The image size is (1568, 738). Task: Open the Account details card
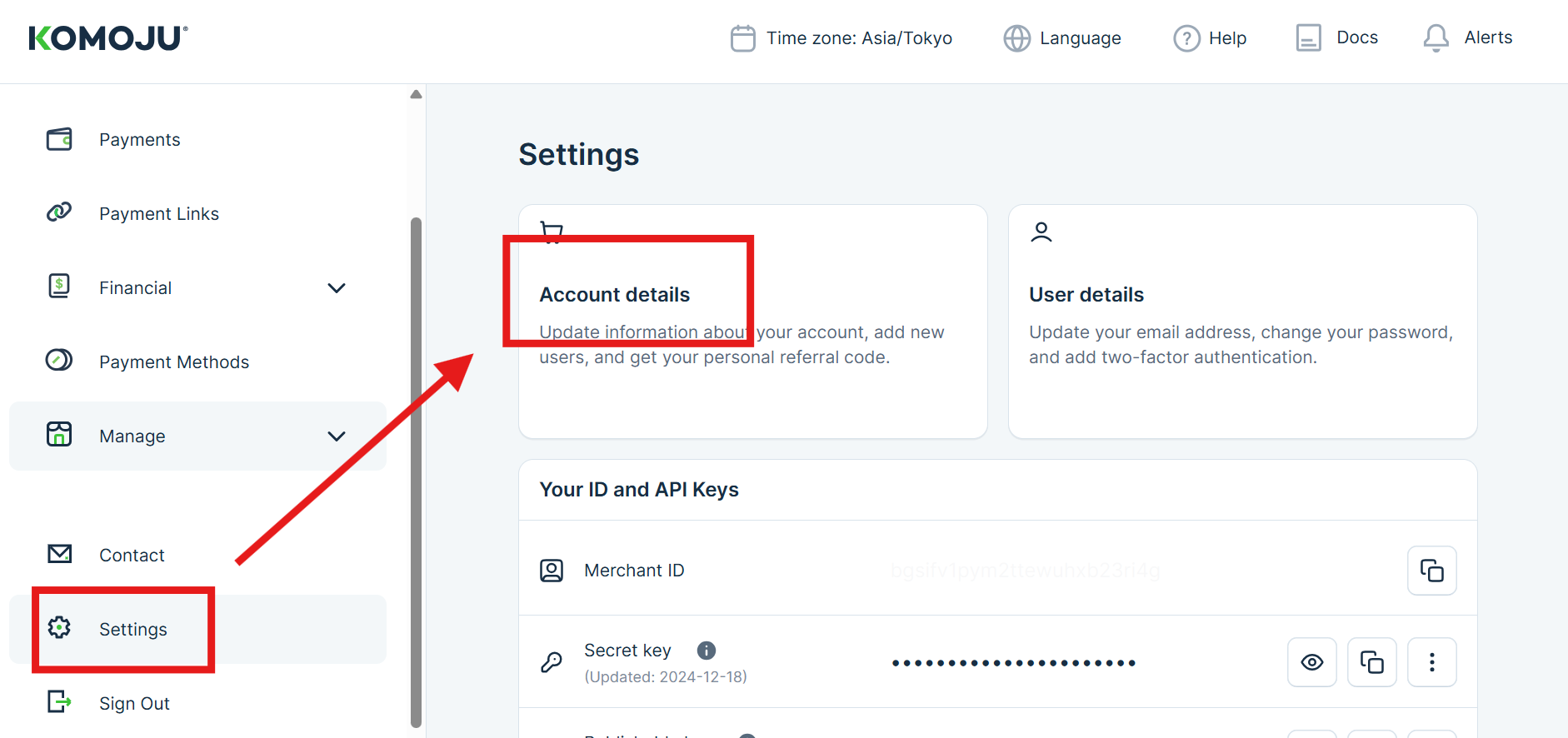[752, 322]
